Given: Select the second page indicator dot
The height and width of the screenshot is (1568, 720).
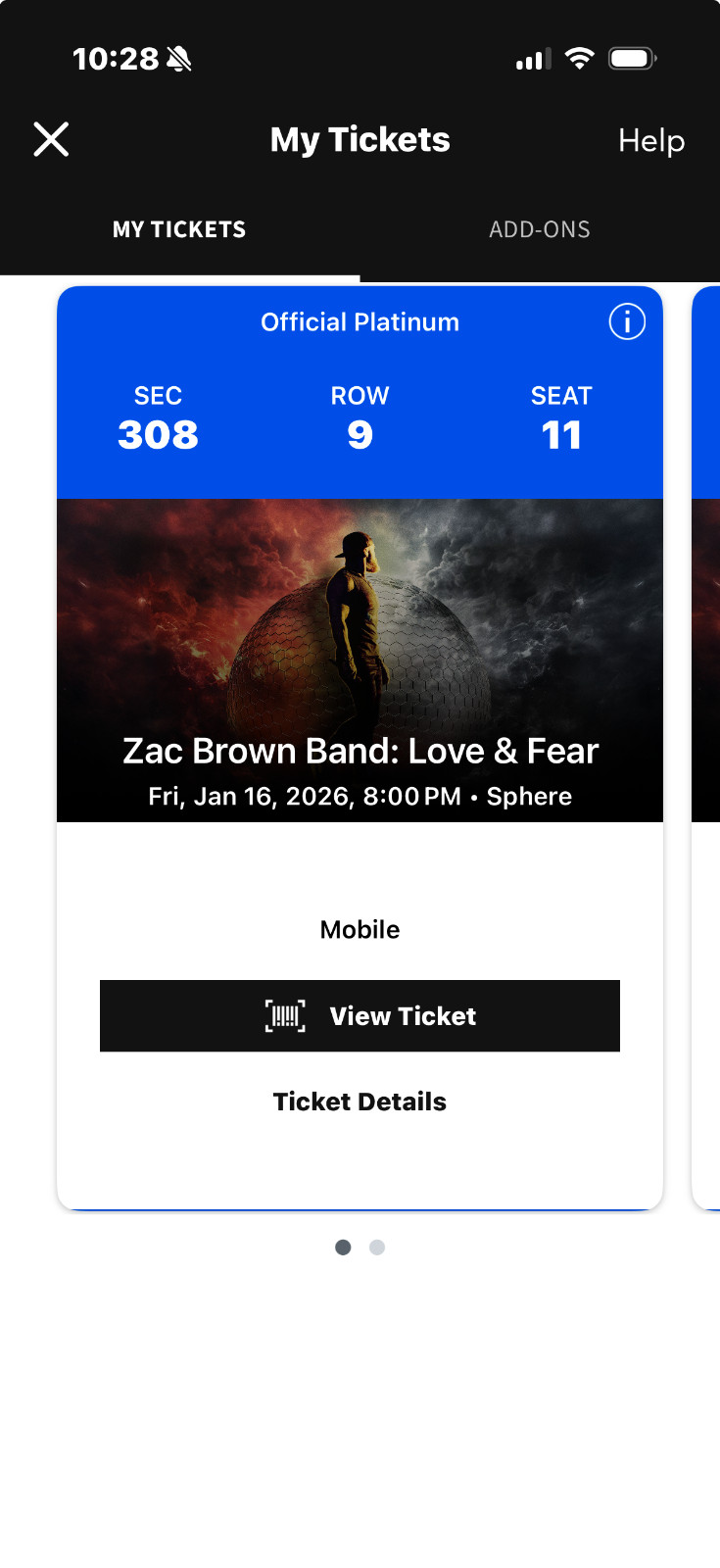Looking at the screenshot, I should (377, 1247).
